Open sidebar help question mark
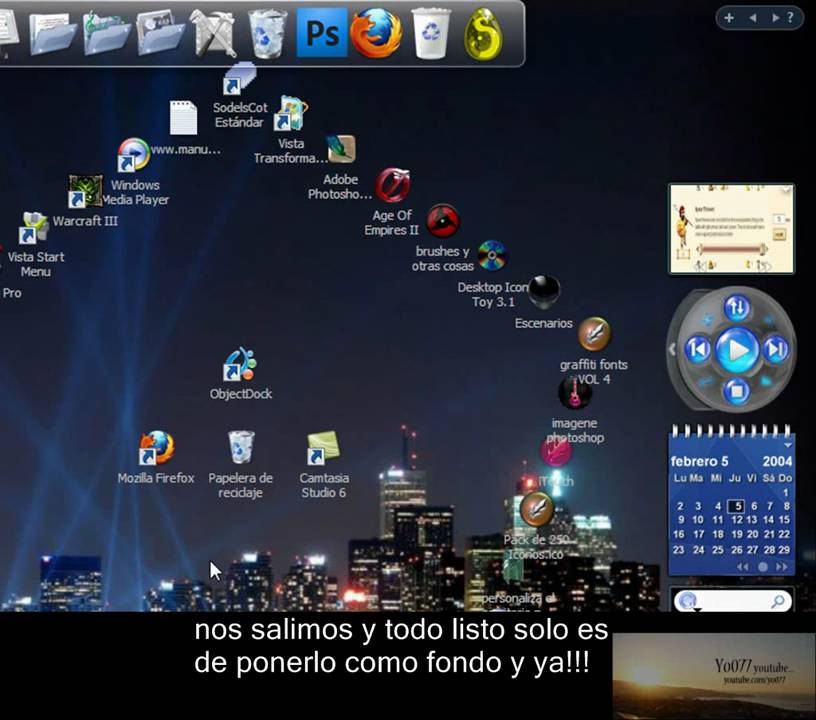 pyautogui.click(x=790, y=18)
